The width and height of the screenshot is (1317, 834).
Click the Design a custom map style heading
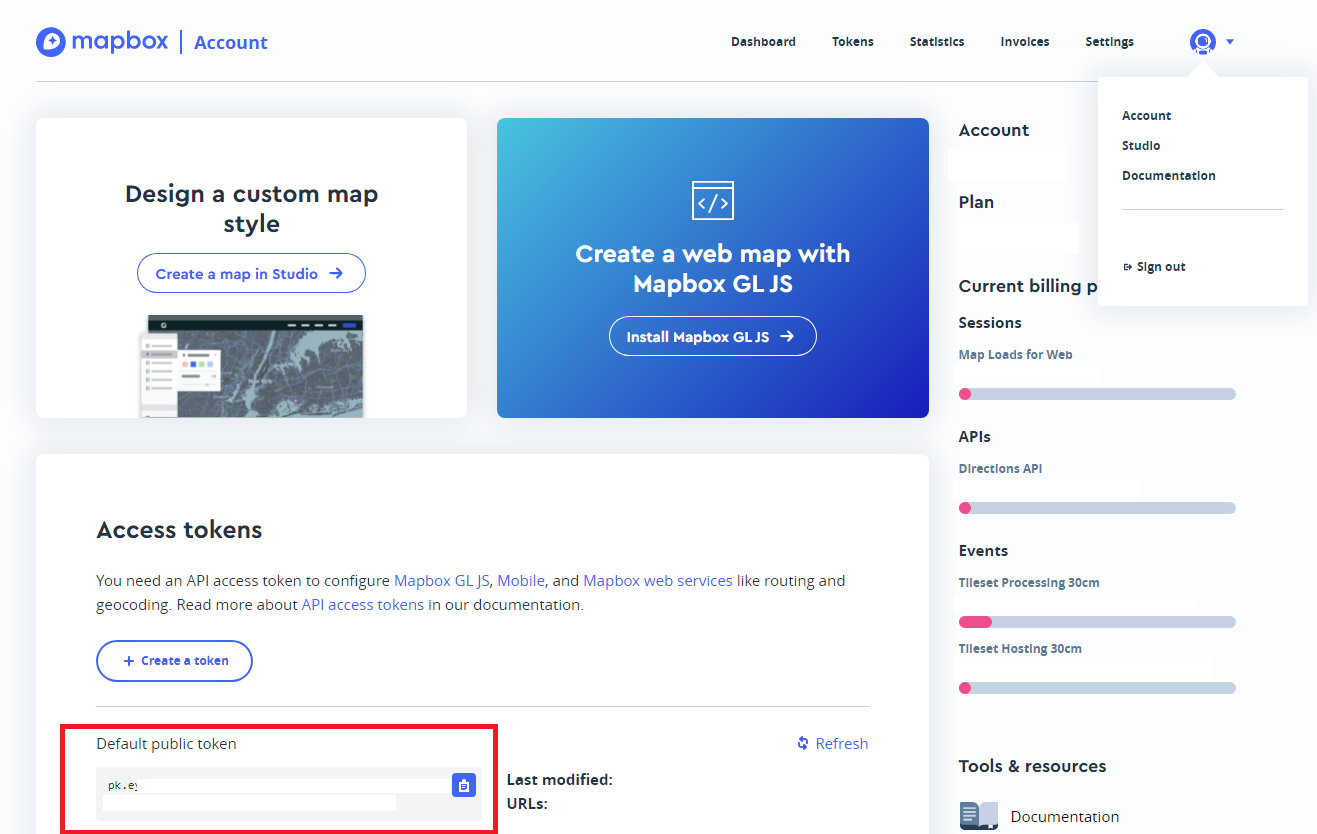click(251, 208)
